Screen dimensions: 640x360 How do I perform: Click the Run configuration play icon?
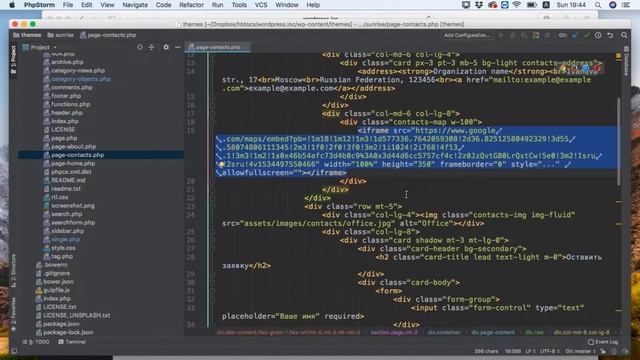tap(501, 36)
